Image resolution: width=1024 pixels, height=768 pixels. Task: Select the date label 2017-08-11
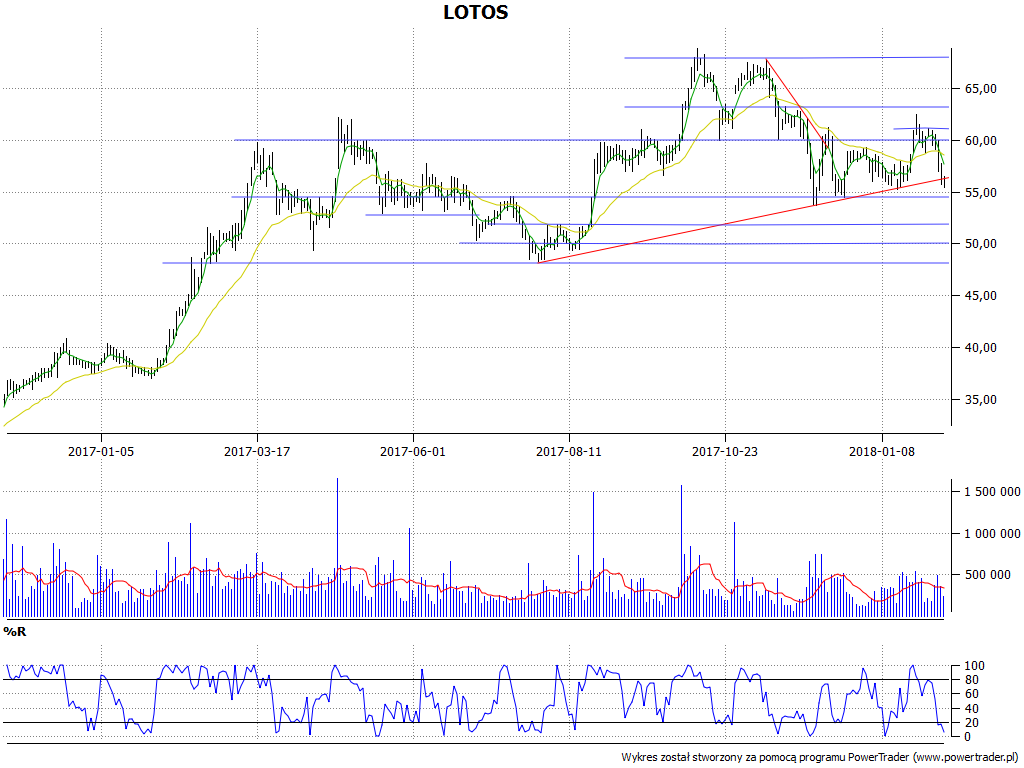[569, 451]
